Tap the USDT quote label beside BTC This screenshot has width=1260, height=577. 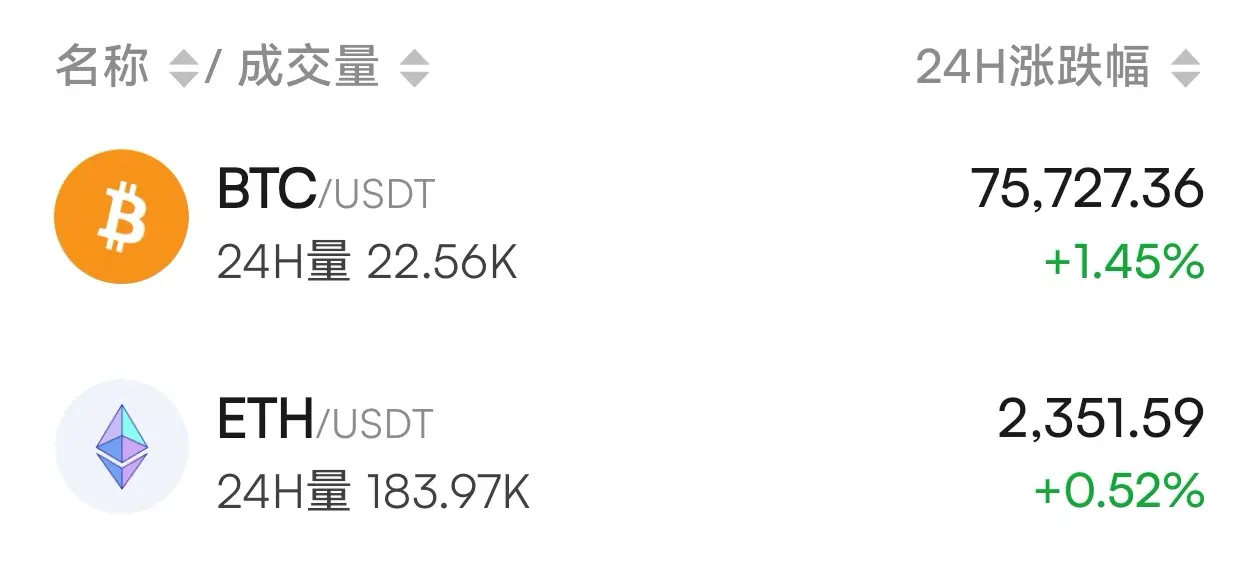385,194
